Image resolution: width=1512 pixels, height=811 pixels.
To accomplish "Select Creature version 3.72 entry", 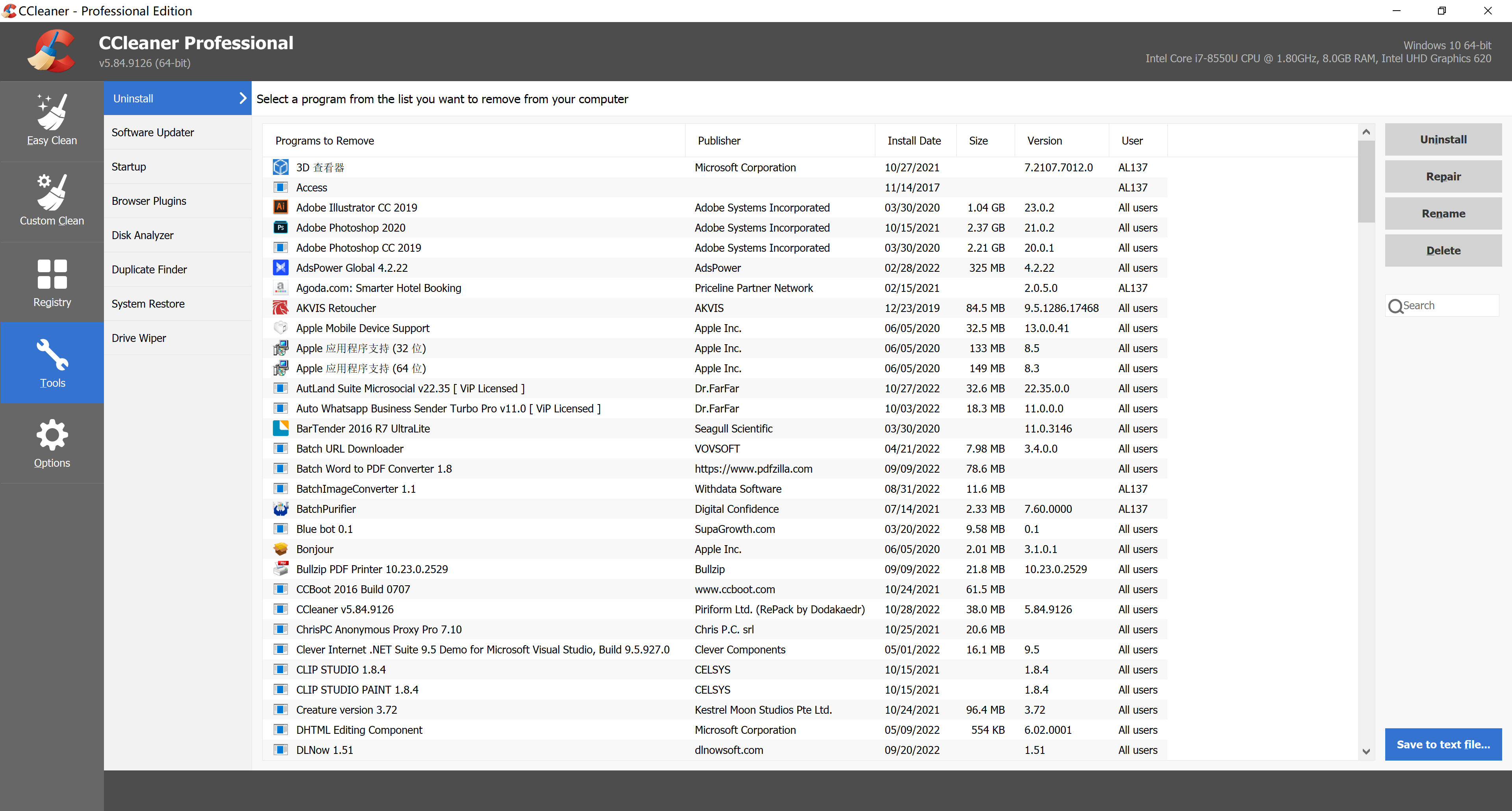I will coord(715,709).
